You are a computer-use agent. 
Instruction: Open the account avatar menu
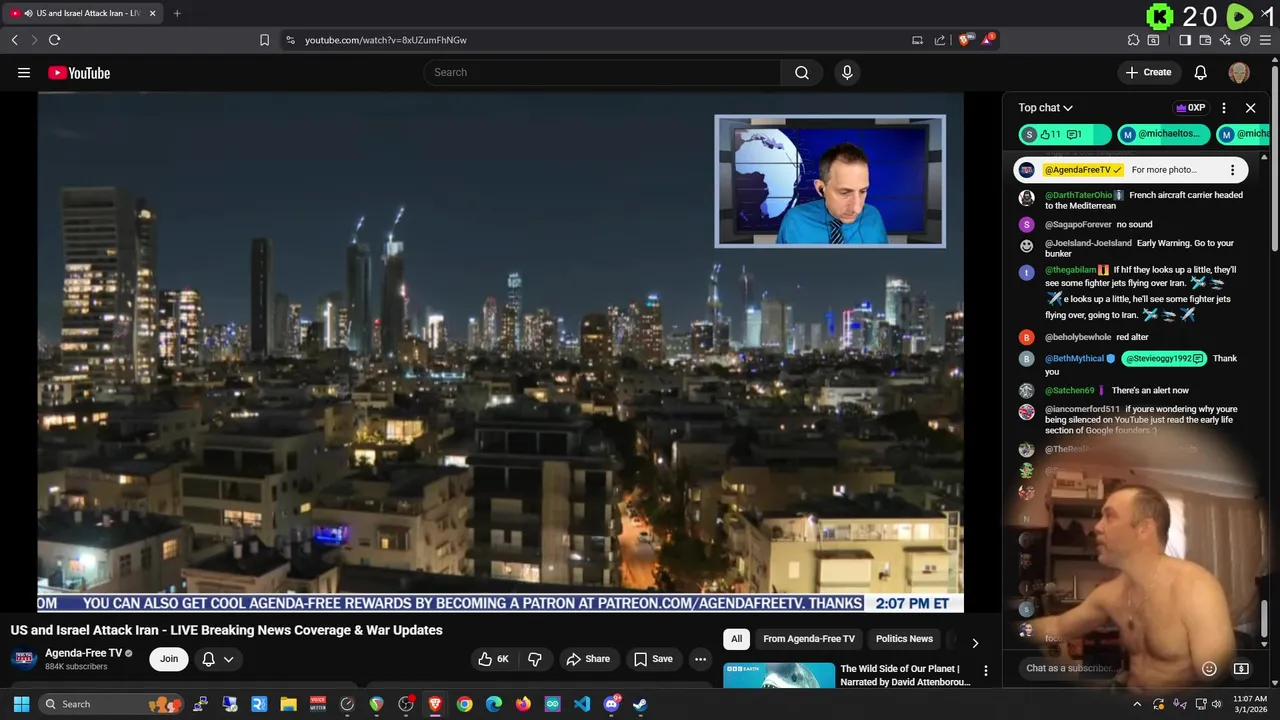pyautogui.click(x=1239, y=72)
